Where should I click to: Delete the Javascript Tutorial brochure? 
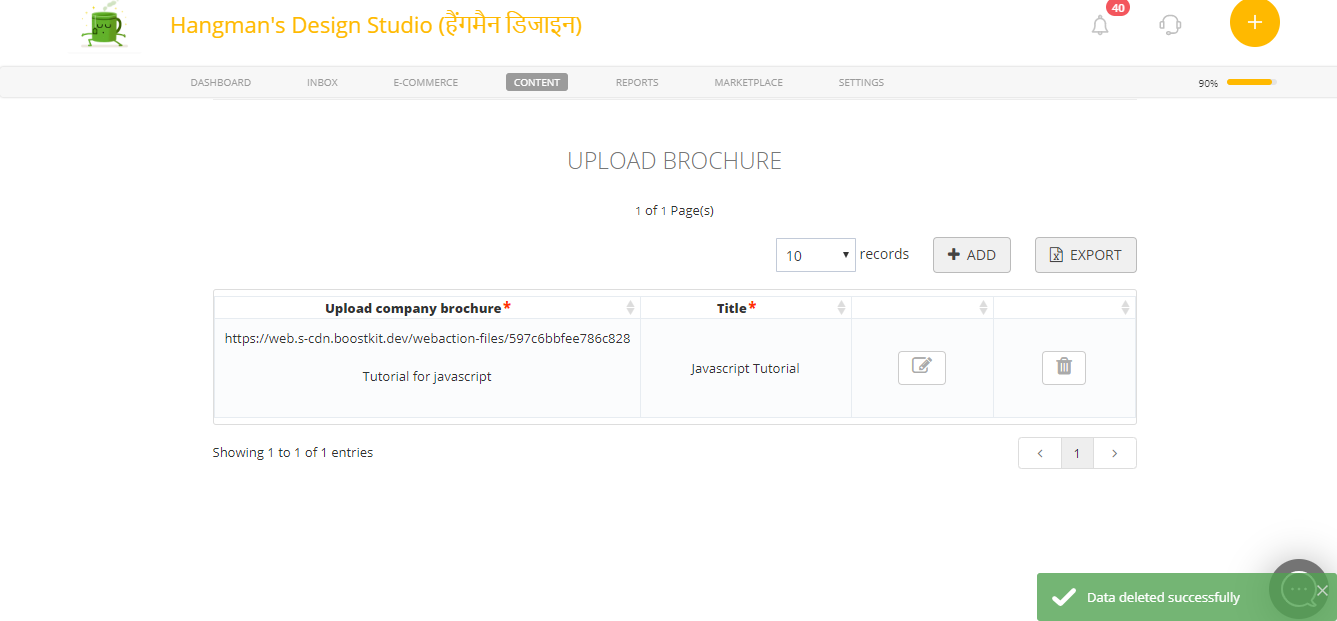(x=1063, y=367)
